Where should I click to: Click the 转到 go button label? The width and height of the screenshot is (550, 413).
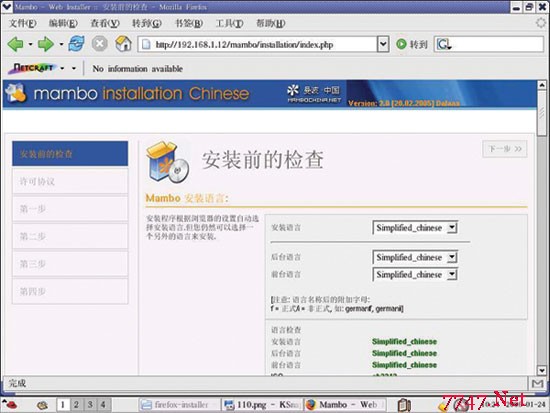418,45
